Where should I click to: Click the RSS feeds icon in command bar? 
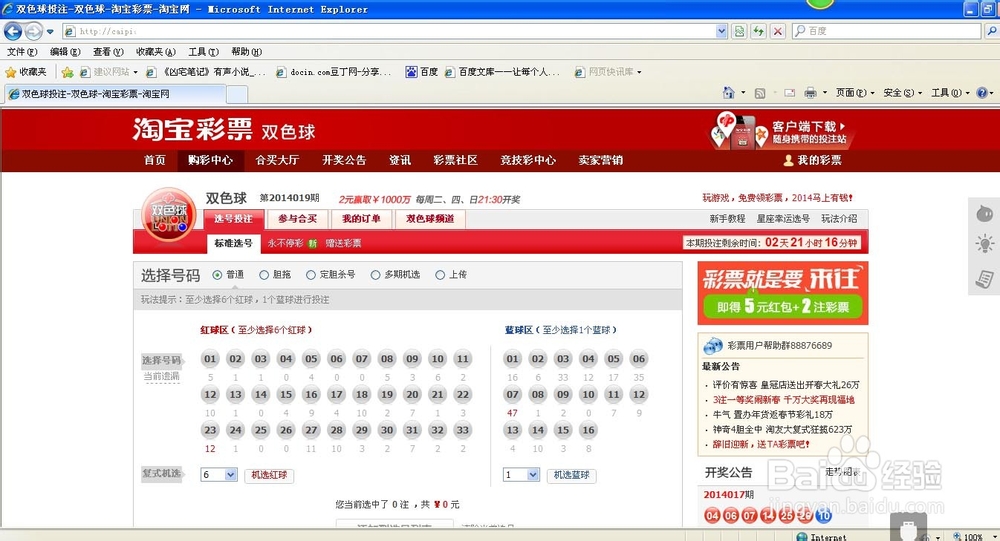coord(760,93)
